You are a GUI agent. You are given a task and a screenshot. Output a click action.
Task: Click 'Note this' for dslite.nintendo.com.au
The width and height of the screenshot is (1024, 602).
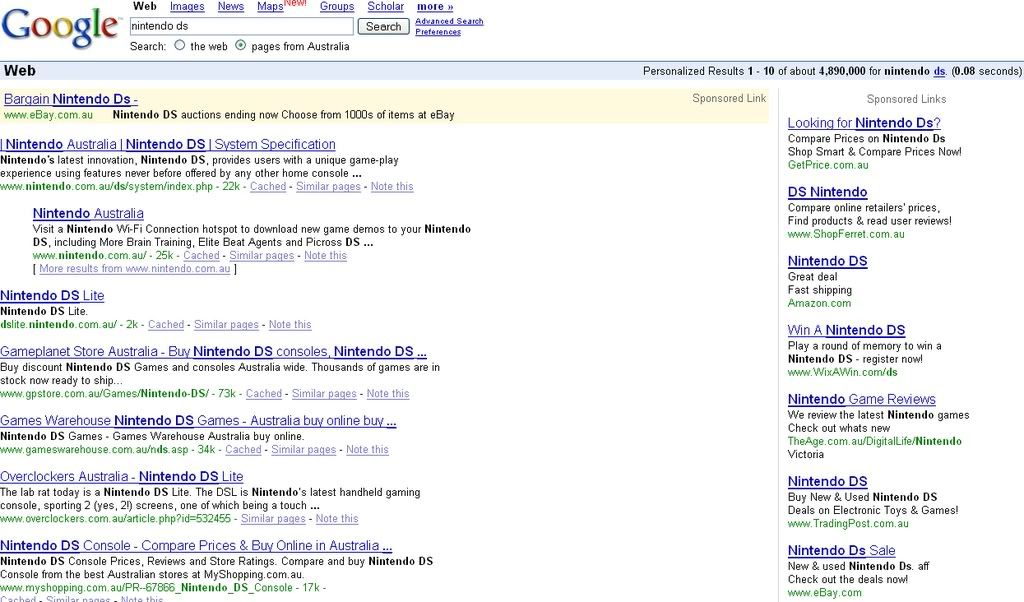(x=290, y=325)
